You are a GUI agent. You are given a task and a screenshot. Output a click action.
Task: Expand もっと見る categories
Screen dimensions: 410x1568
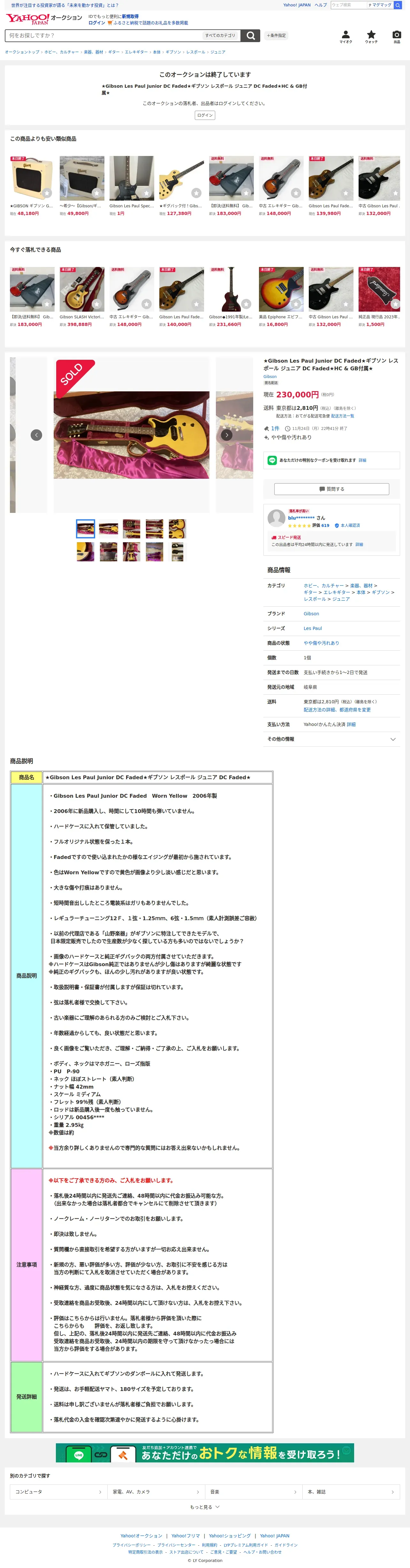(x=205, y=1507)
